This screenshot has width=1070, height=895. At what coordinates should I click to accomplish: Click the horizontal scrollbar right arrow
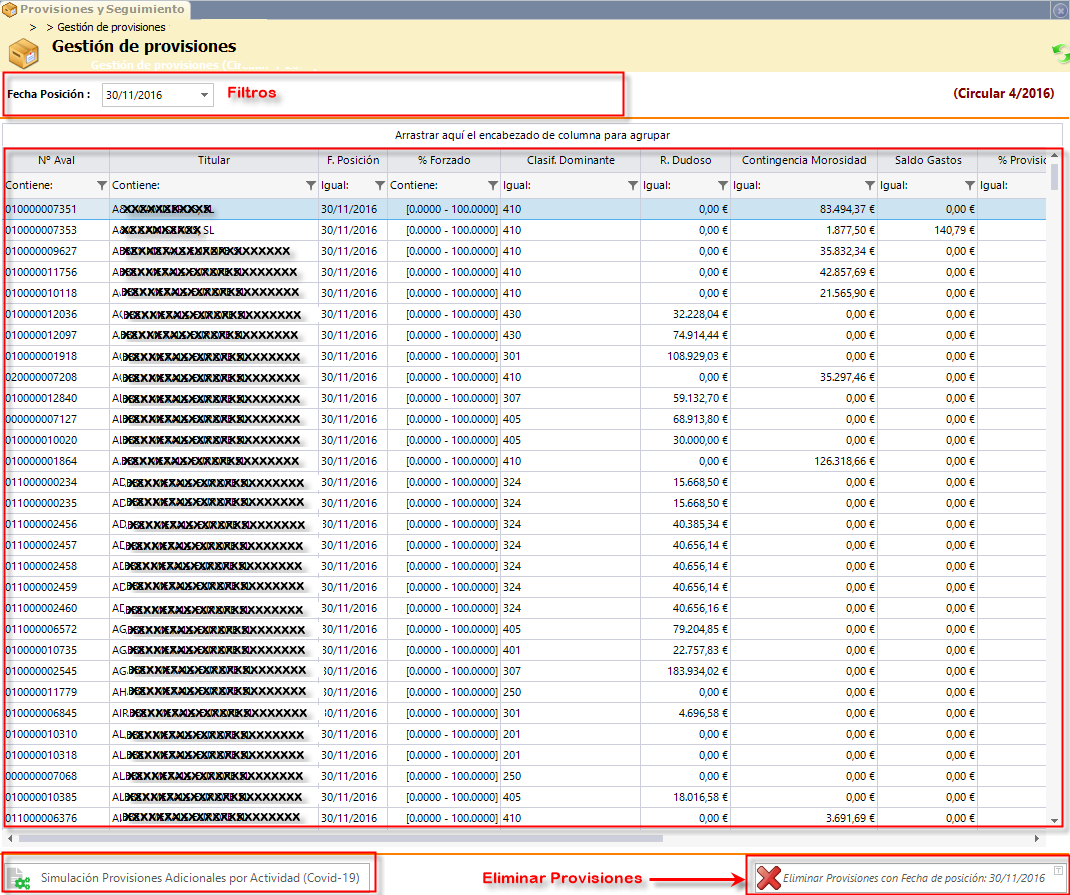click(x=1037, y=838)
